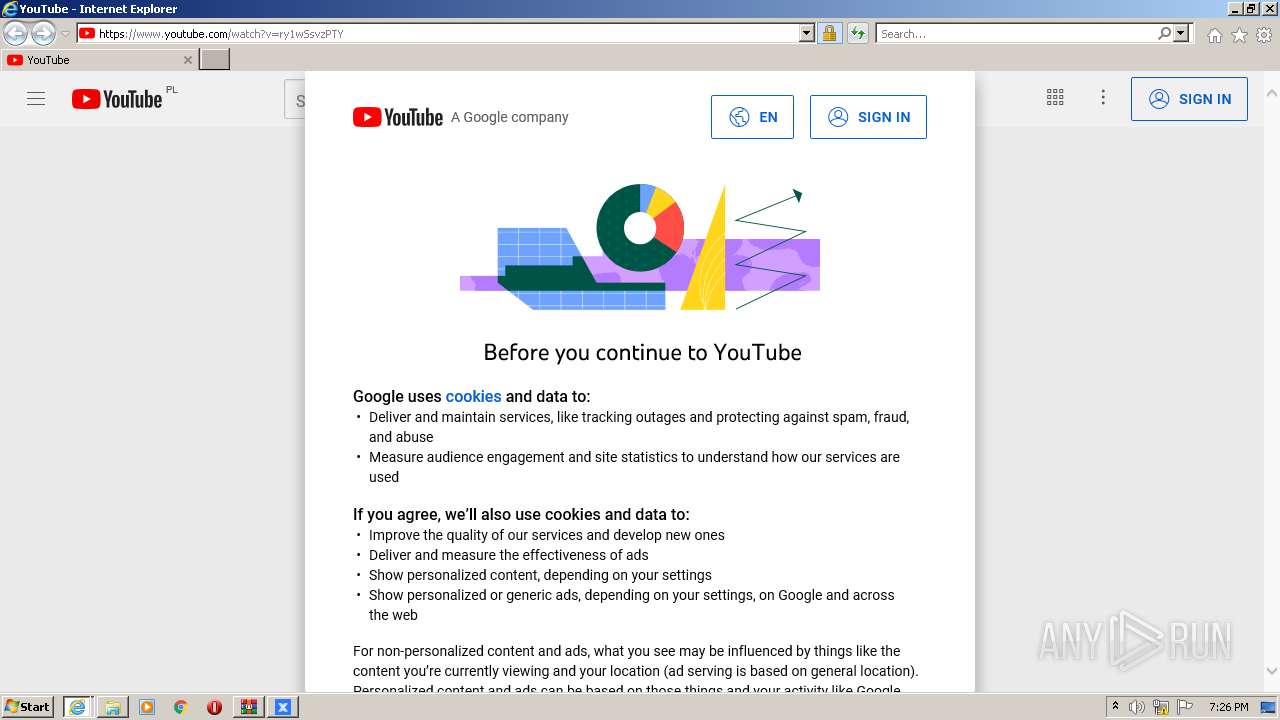Change language with the EN button
This screenshot has height=720, width=1280.
pyautogui.click(x=752, y=117)
